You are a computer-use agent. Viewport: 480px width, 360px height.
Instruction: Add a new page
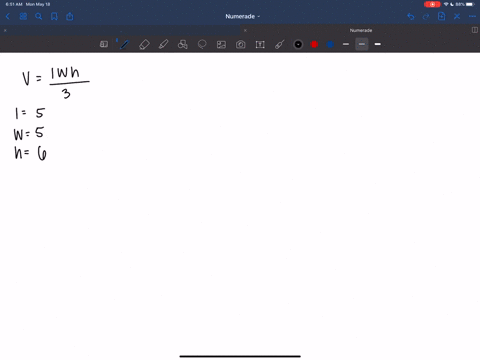pos(441,16)
